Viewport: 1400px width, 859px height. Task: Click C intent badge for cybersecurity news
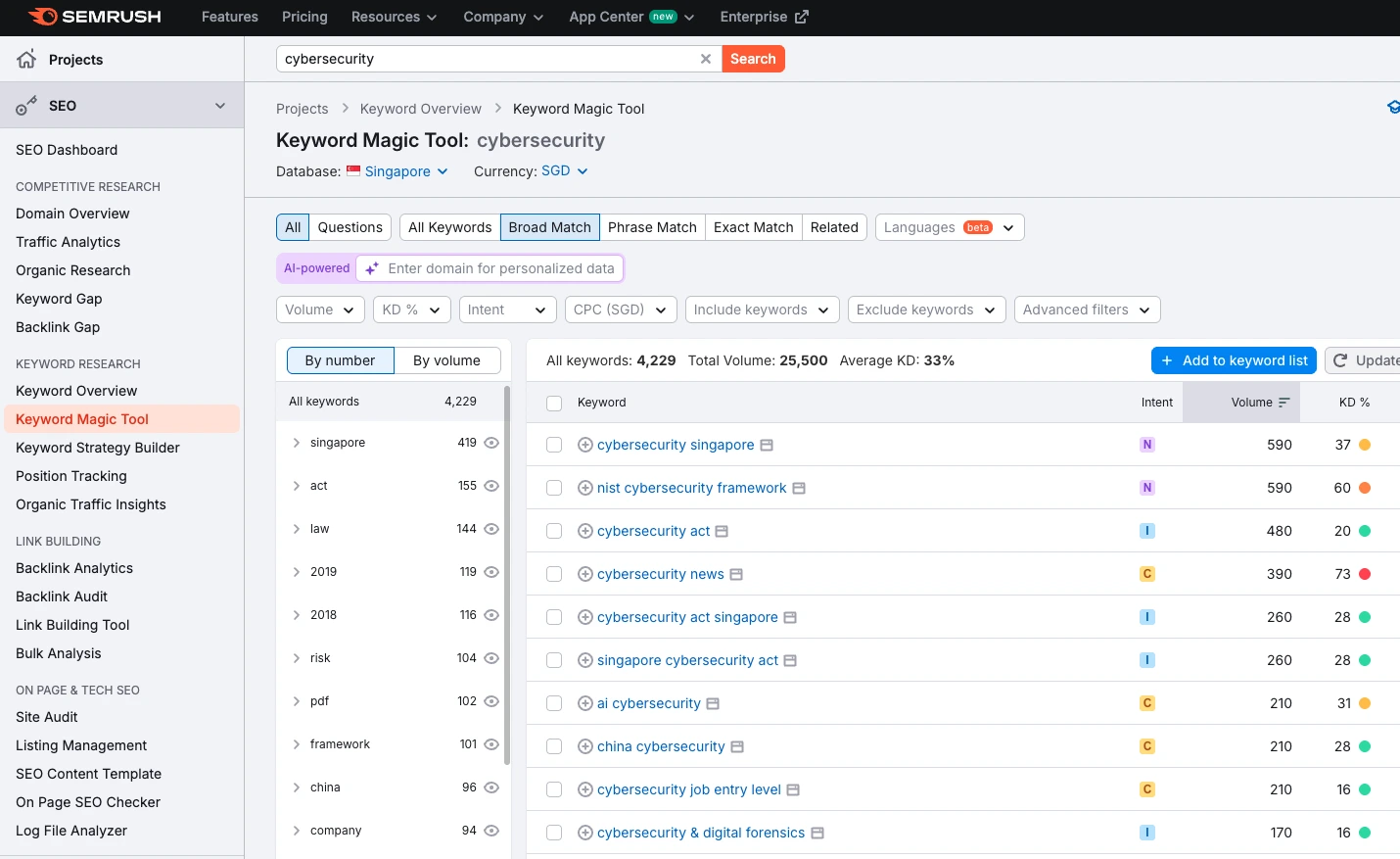(x=1147, y=574)
